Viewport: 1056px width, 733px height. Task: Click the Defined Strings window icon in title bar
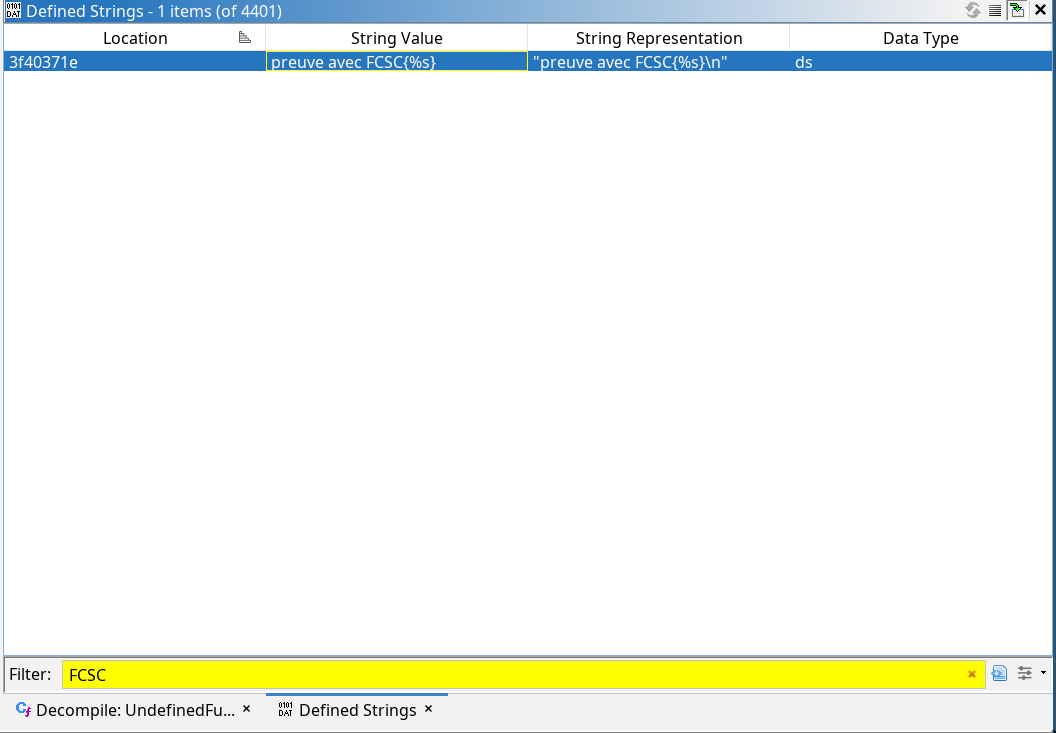click(x=13, y=11)
